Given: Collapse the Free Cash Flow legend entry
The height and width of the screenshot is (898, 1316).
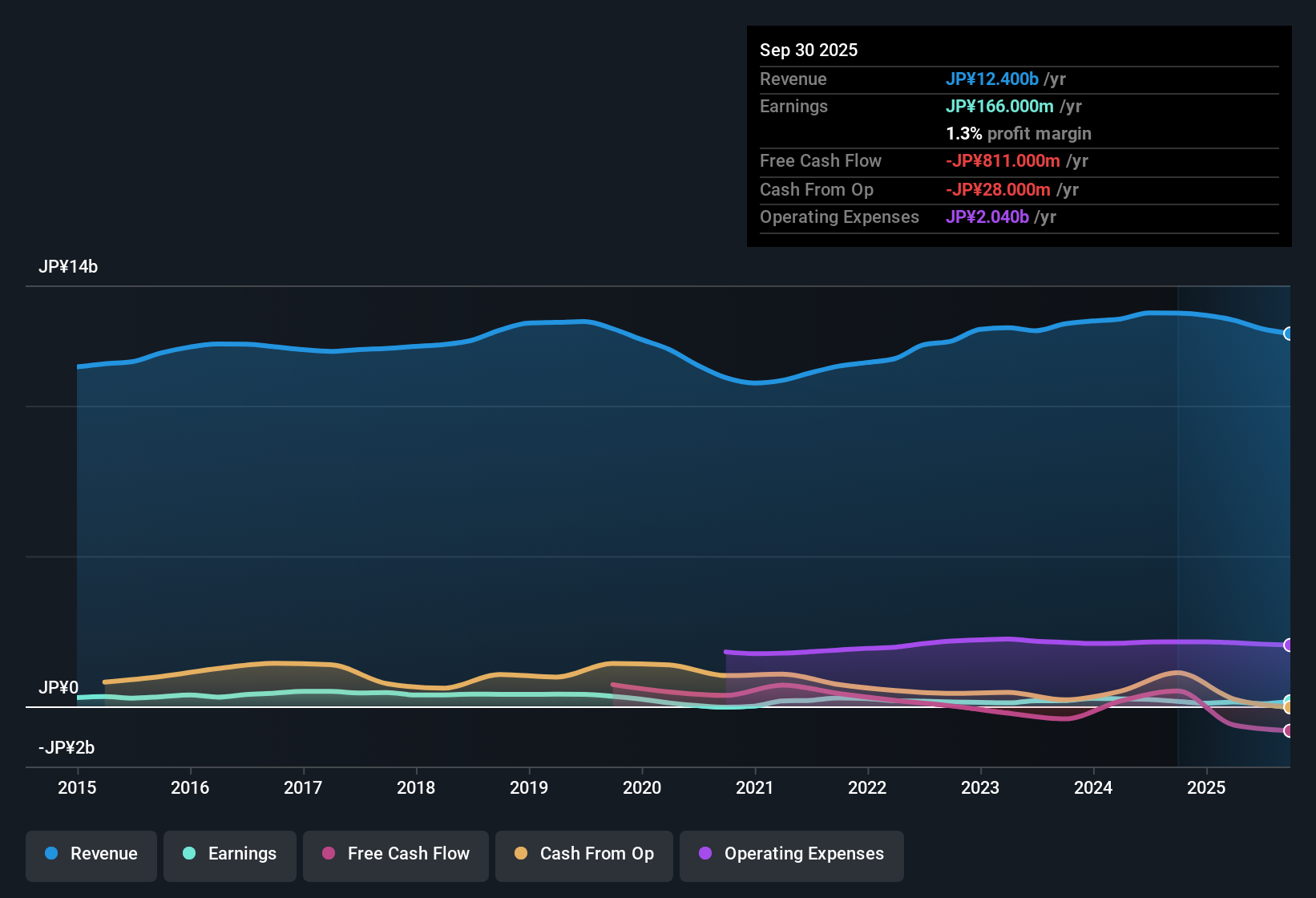Looking at the screenshot, I should 395,854.
